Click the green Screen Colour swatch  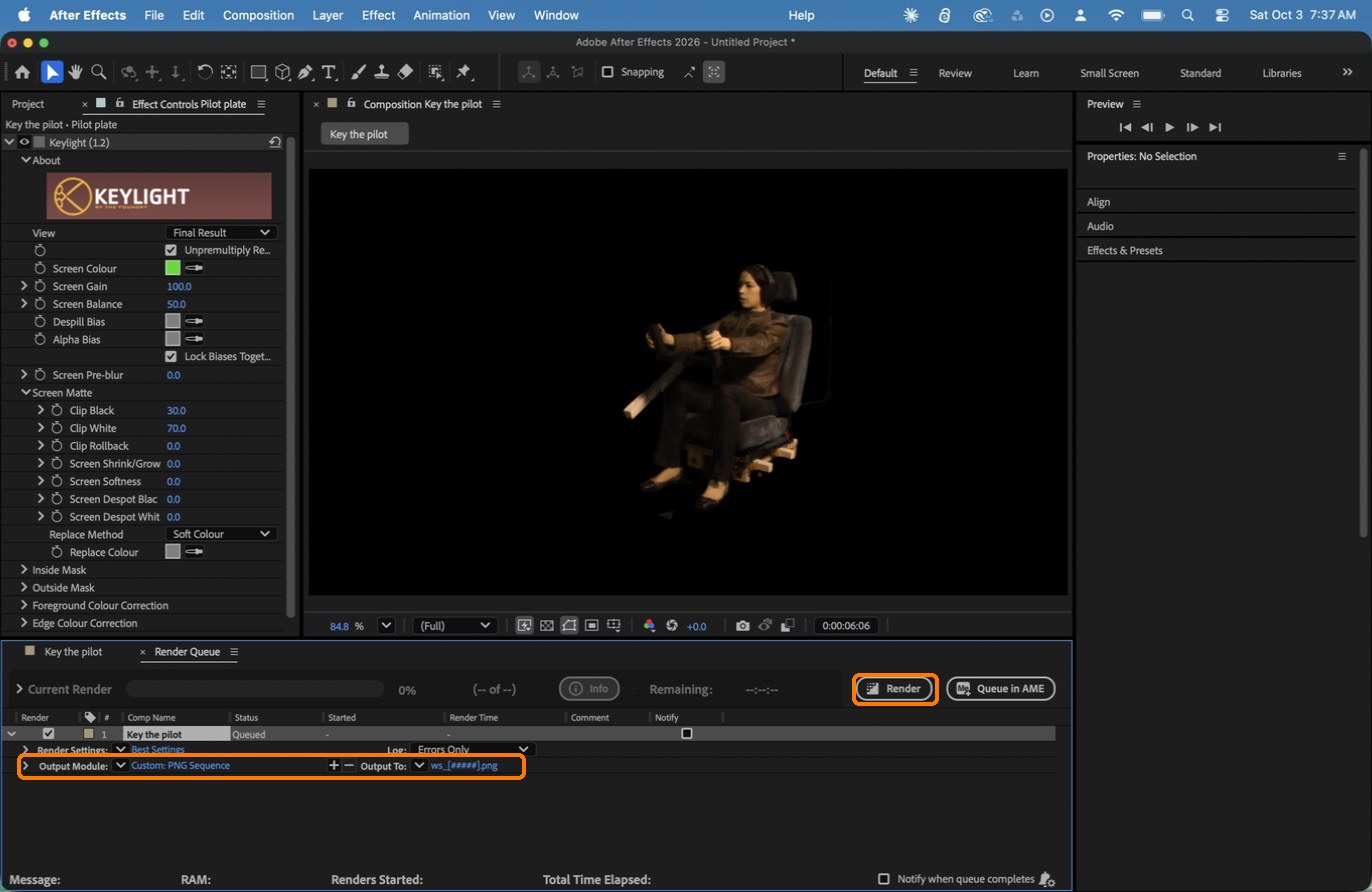[x=172, y=268]
